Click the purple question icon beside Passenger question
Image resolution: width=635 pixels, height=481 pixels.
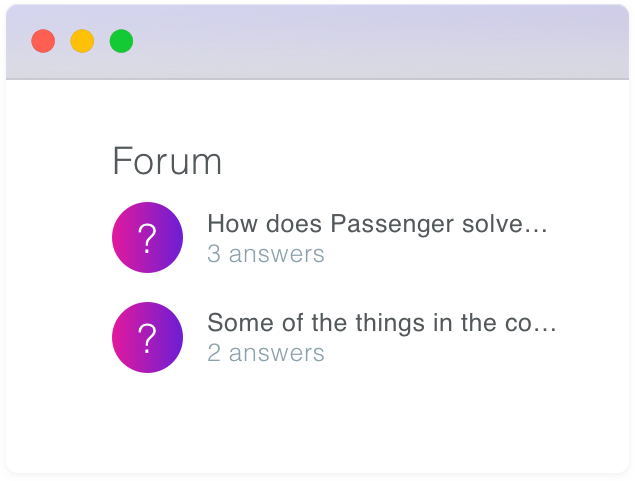(x=147, y=238)
